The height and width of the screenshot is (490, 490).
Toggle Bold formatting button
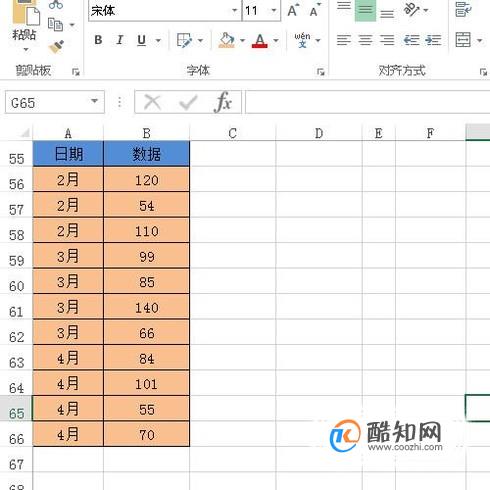coord(98,40)
